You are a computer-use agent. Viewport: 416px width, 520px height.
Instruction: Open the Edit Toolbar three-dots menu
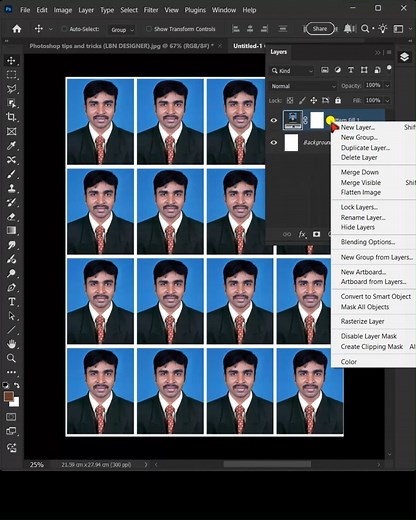coord(11,372)
